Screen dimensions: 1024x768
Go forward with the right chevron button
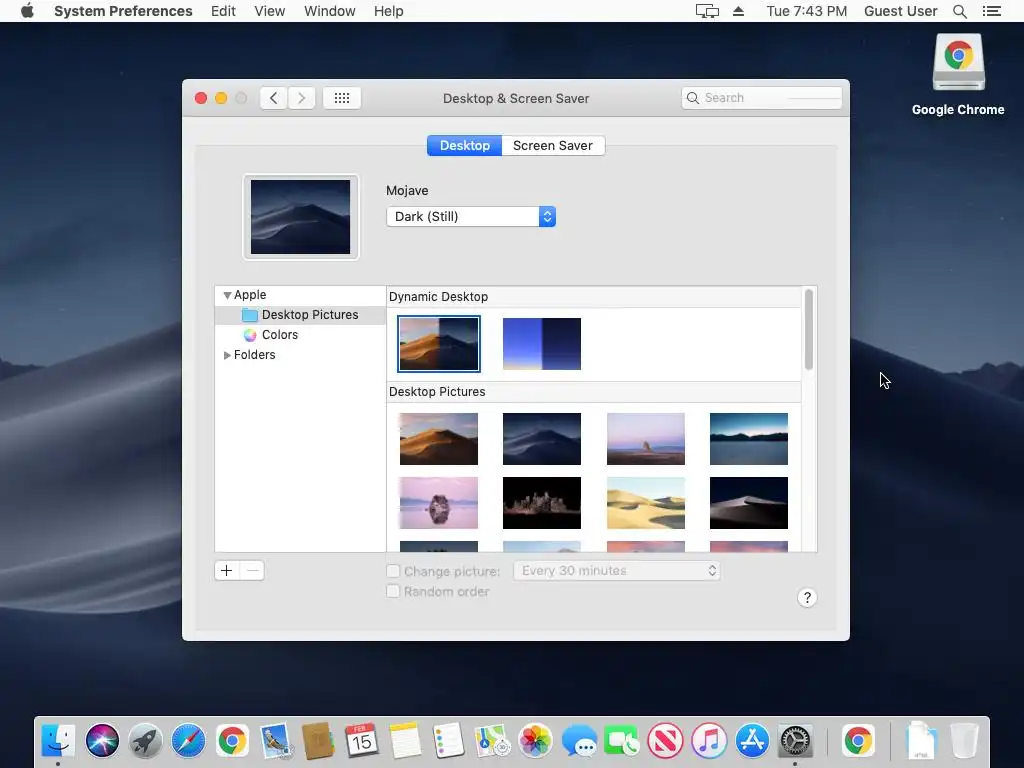pos(302,98)
